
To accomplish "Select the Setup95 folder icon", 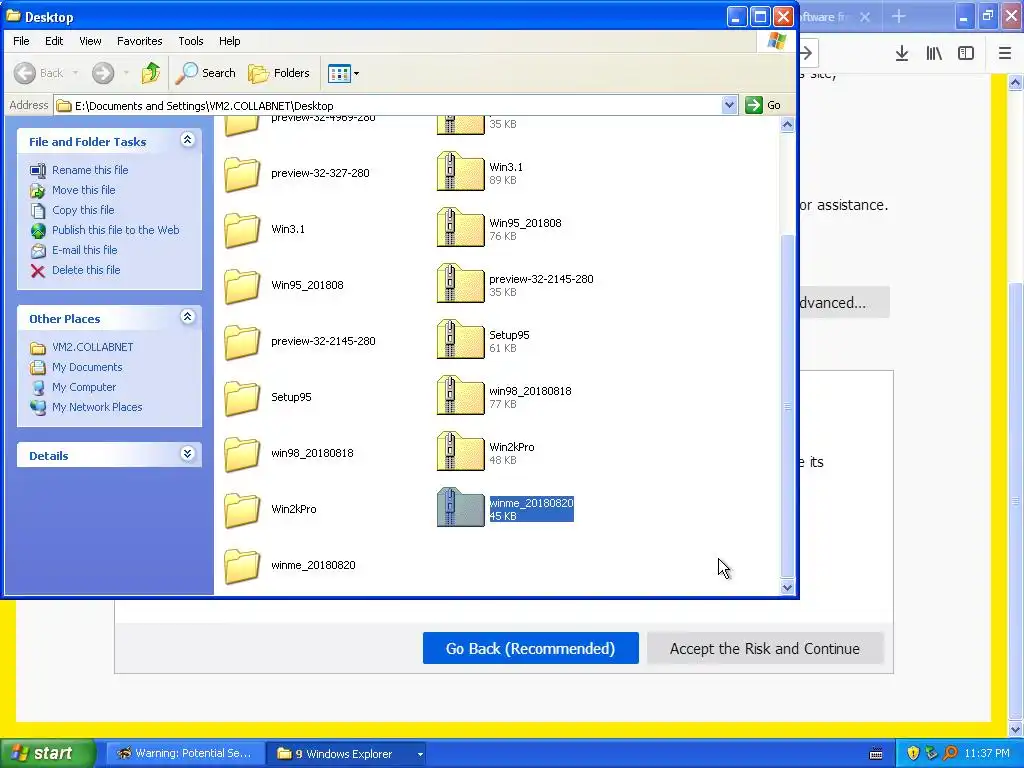I will click(242, 398).
